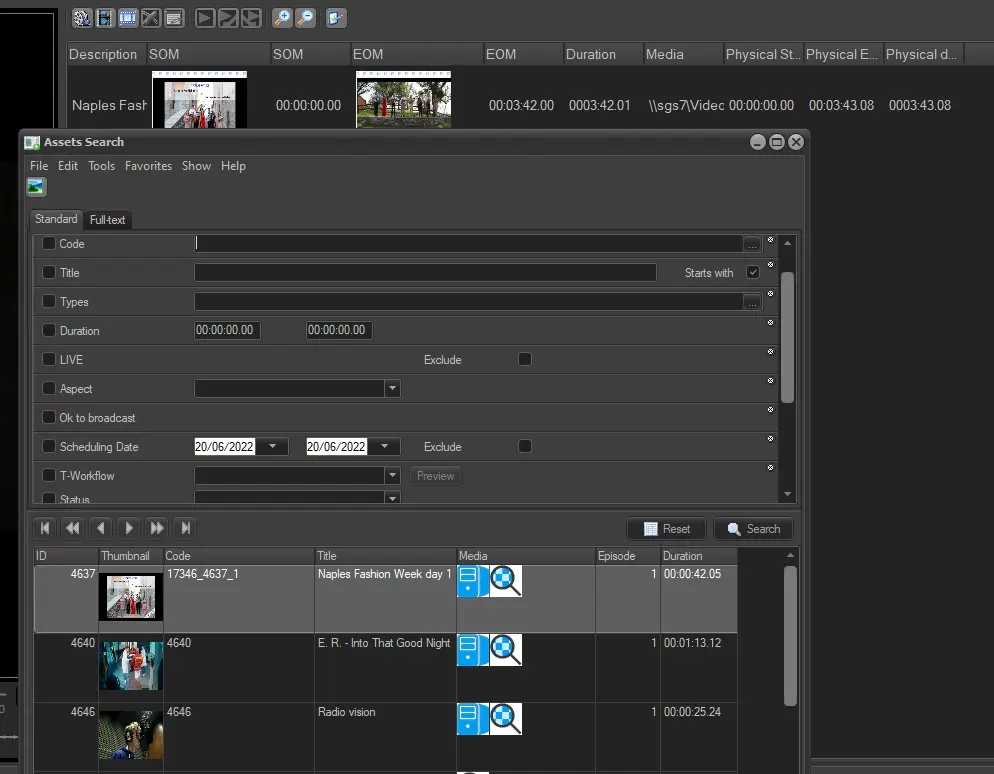
Task: Click the landscape picture icon below File menu
Action: pyautogui.click(x=36, y=187)
